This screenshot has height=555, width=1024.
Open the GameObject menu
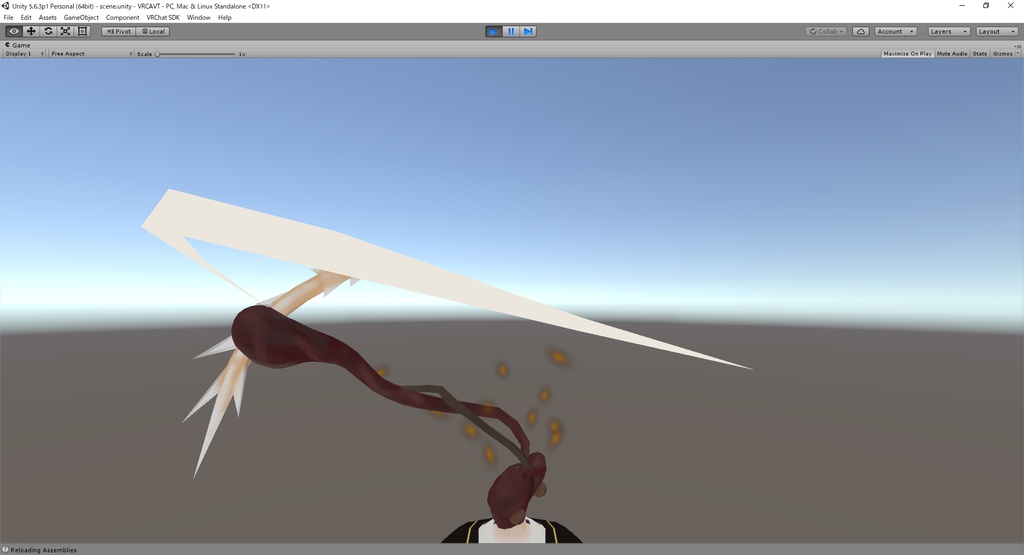(81, 18)
